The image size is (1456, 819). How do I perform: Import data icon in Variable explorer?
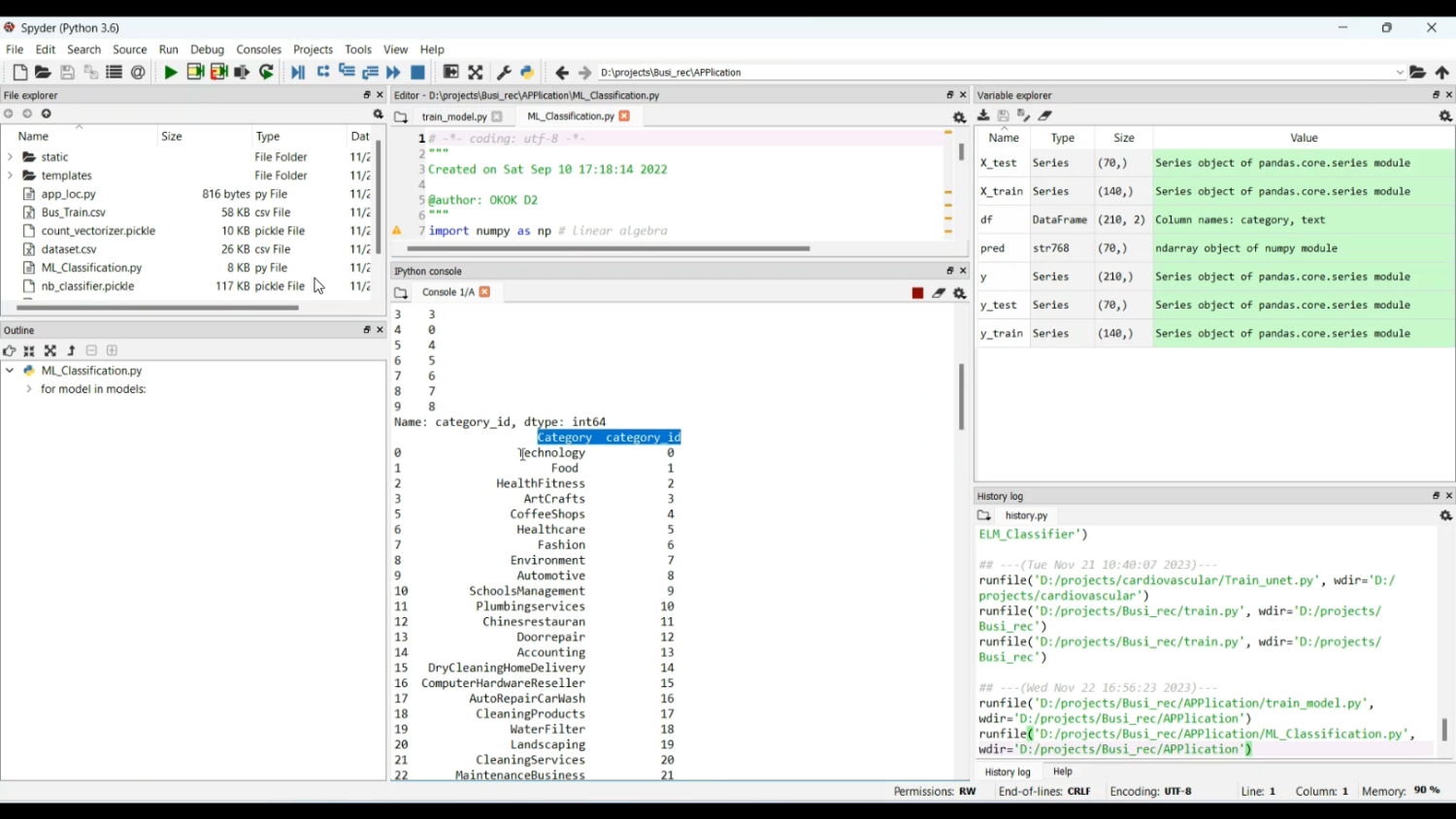pyautogui.click(x=983, y=115)
